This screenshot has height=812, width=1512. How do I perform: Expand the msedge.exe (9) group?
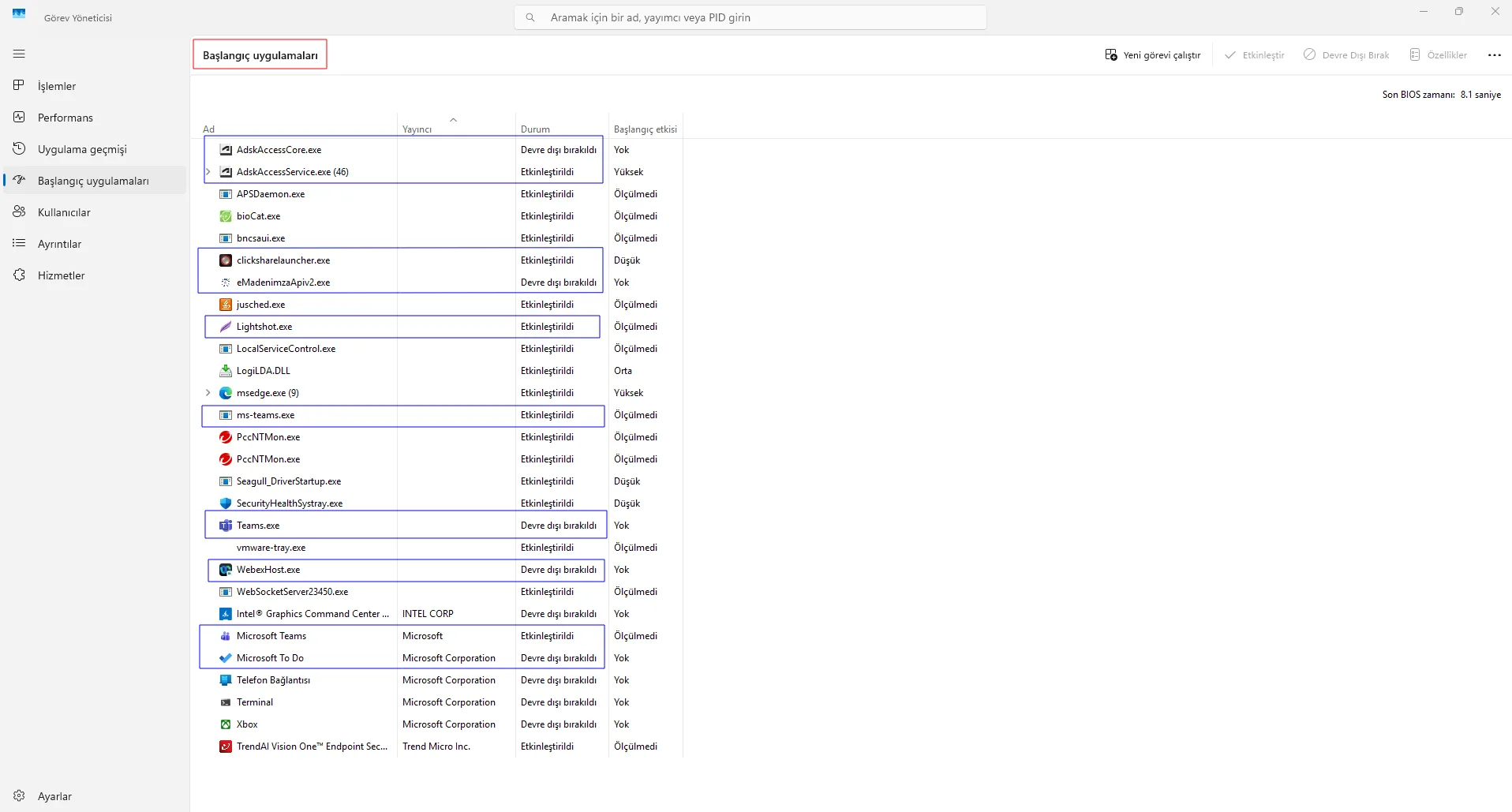tap(208, 393)
